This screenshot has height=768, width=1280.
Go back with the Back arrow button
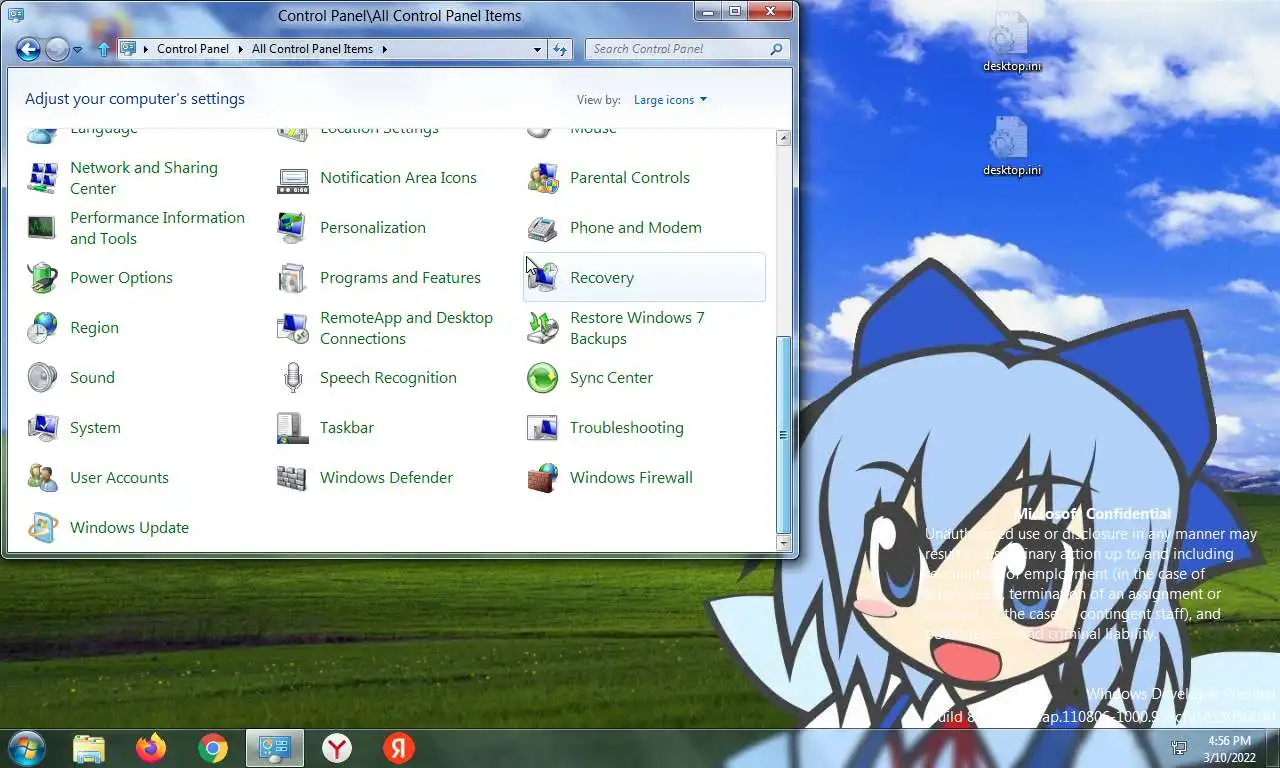coord(28,49)
